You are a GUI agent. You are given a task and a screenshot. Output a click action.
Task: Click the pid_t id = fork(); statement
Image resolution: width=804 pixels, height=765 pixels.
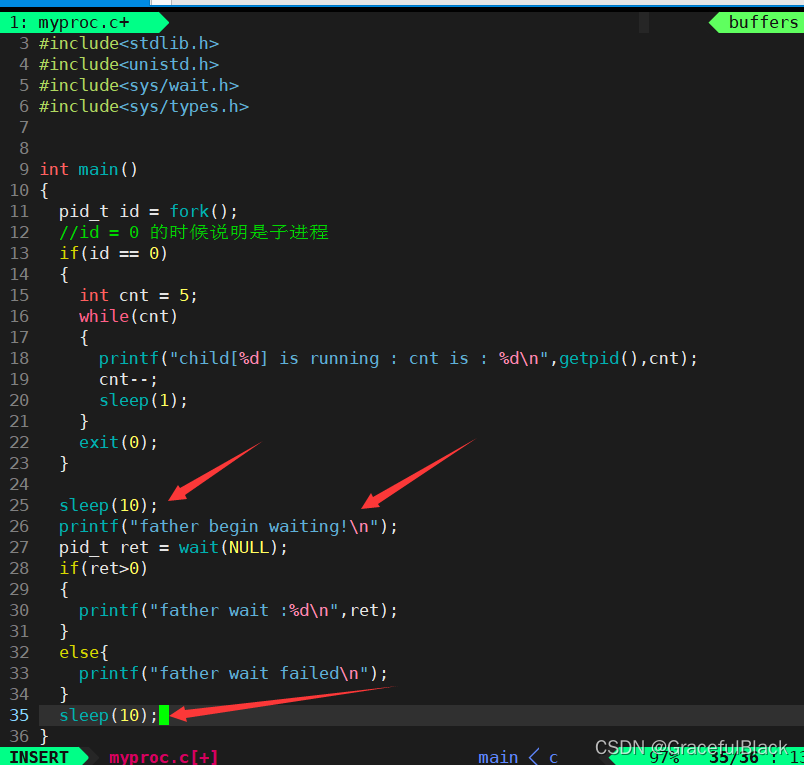[x=148, y=212]
